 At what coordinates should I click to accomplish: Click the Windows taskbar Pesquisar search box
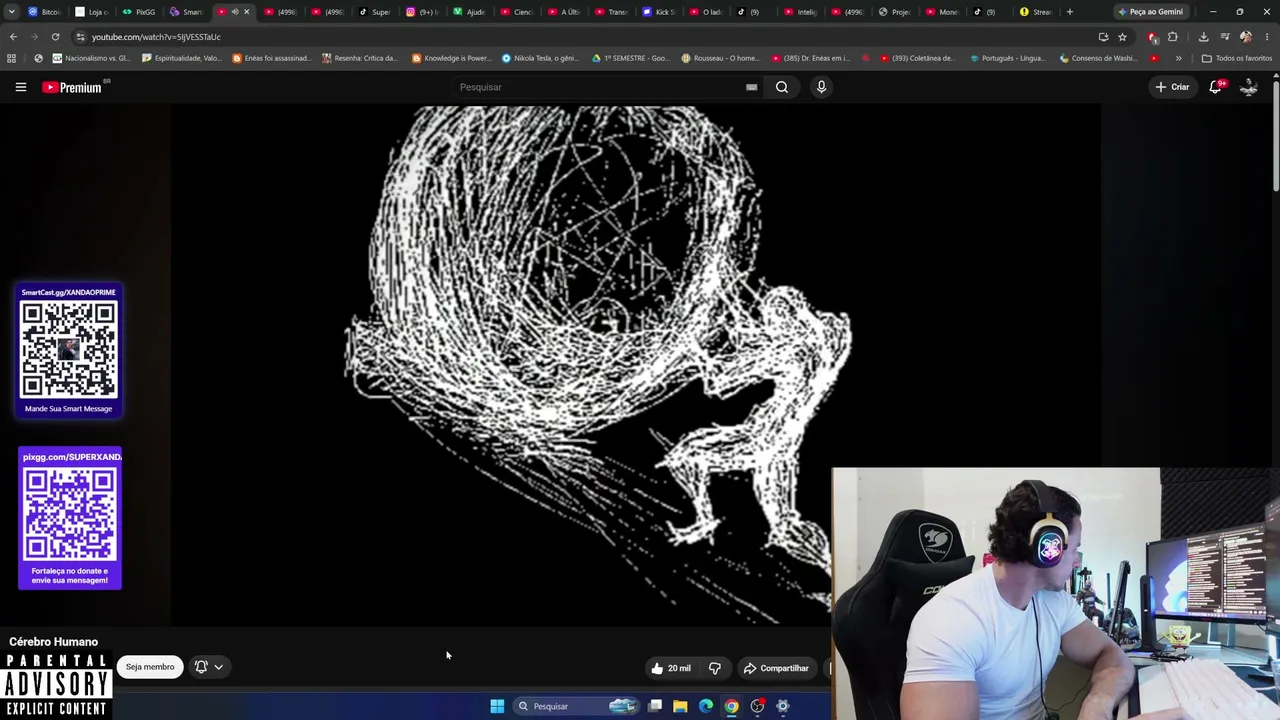[x=575, y=706]
